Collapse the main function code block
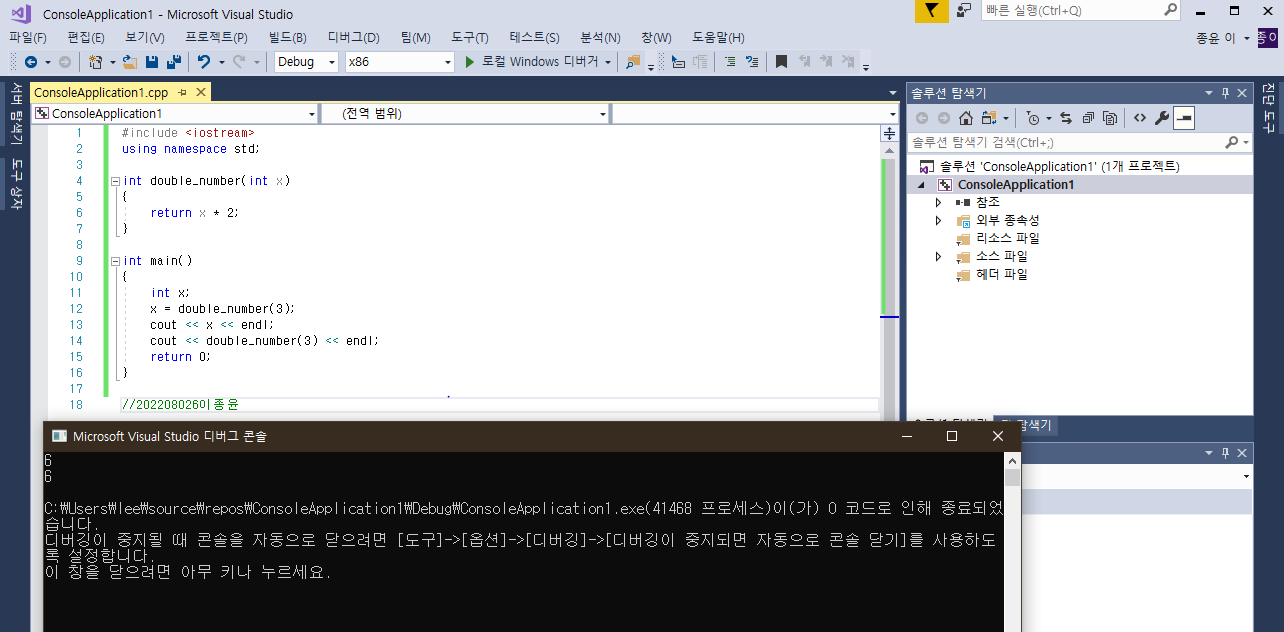 [x=115, y=261]
